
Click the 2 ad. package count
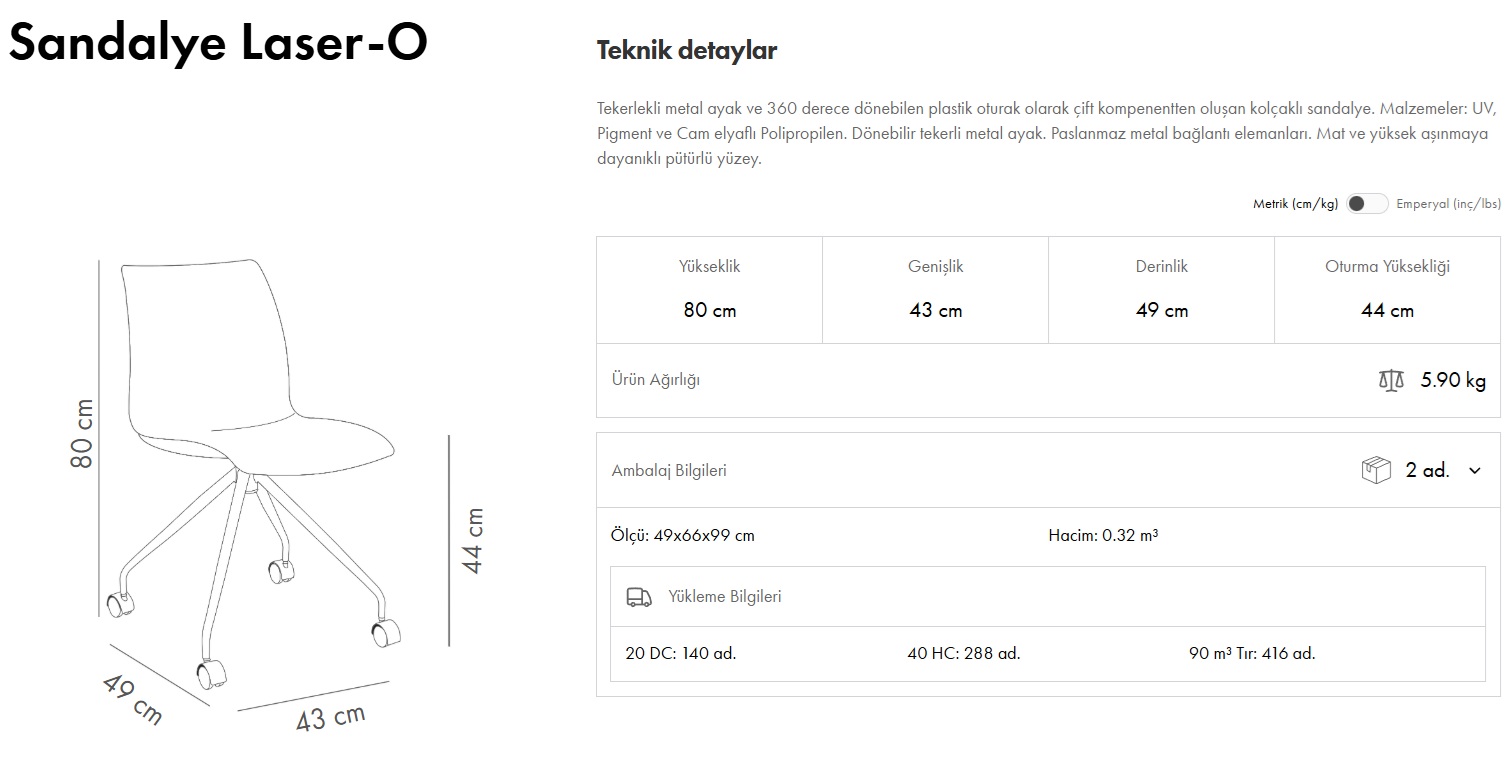(1427, 470)
